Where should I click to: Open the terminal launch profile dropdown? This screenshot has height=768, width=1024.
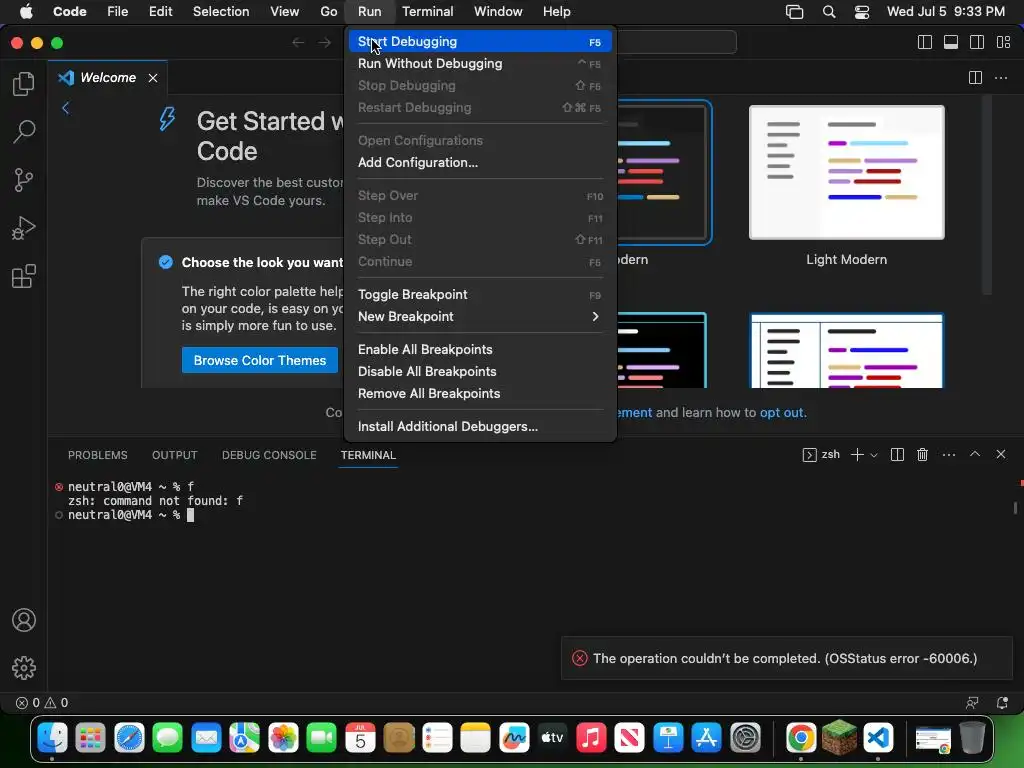pyautogui.click(x=874, y=455)
